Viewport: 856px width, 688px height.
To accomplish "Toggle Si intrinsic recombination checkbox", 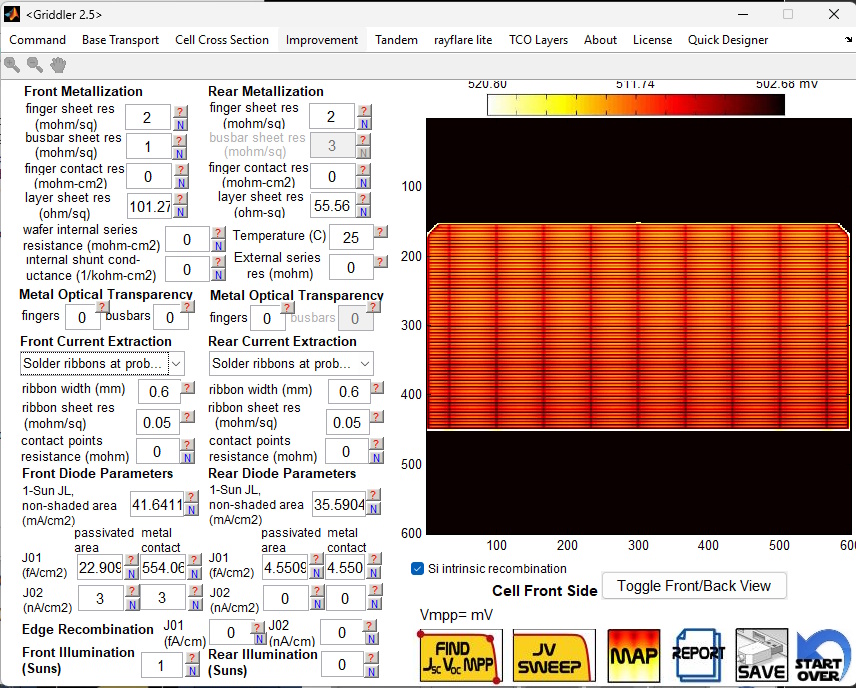I will coord(418,569).
